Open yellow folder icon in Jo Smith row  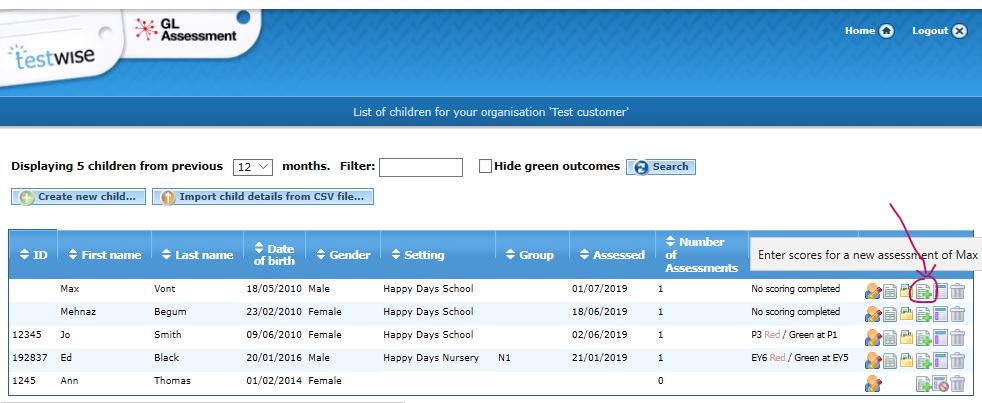tap(906, 337)
